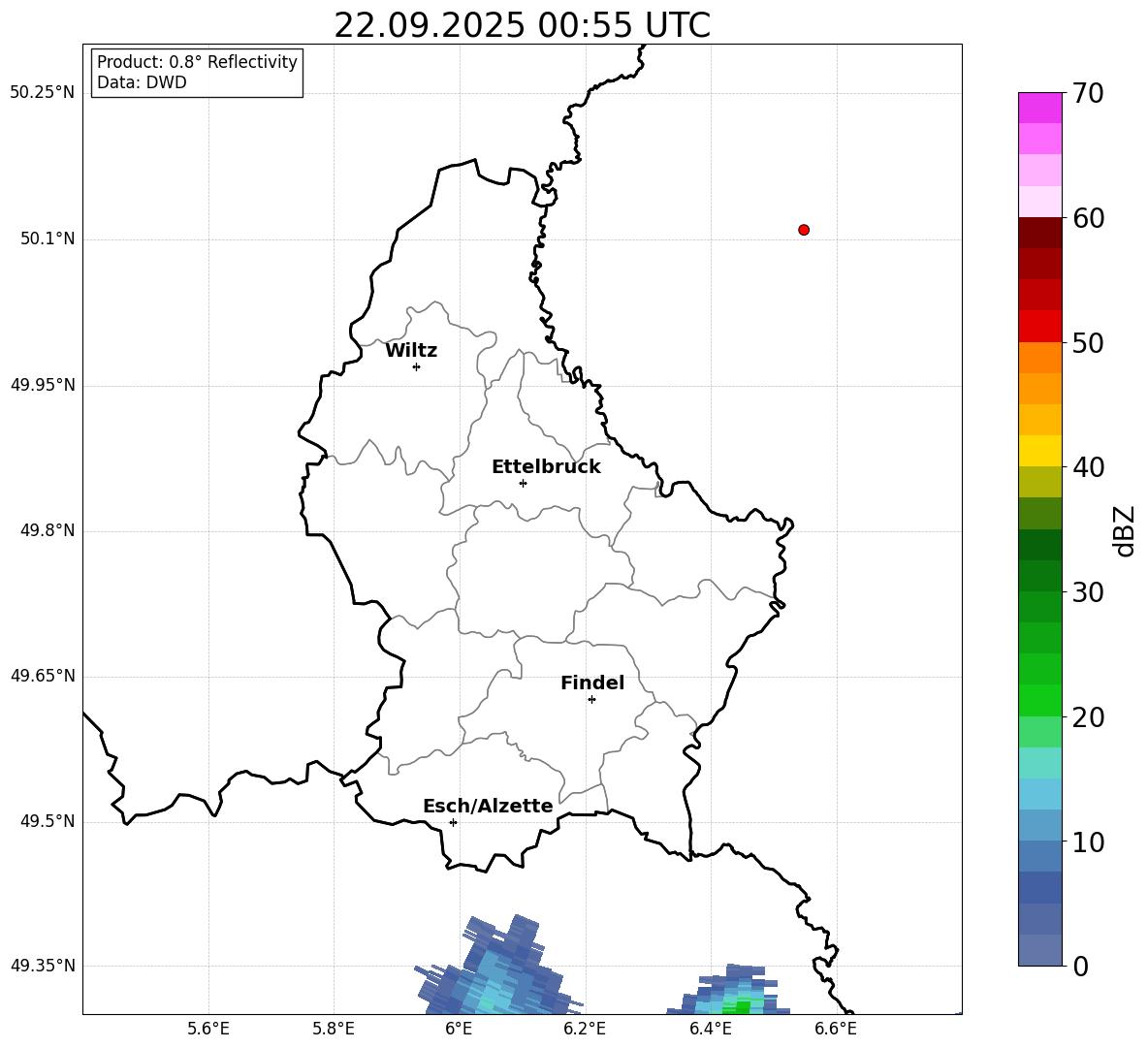
Task: Pick the cyan swatch between 10 and 20
Action: pyautogui.click(x=1039, y=794)
